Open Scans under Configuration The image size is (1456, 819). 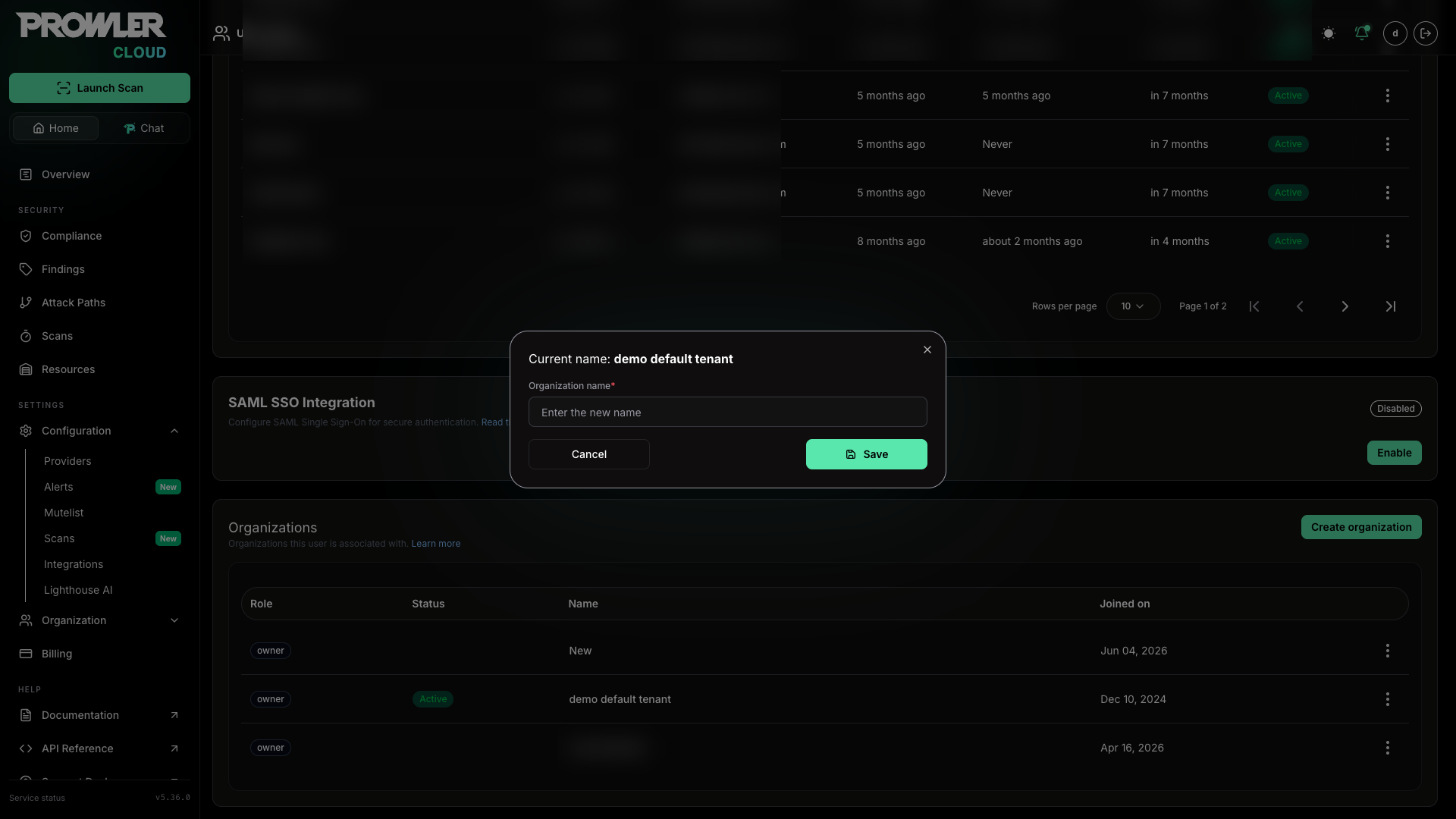pos(59,538)
